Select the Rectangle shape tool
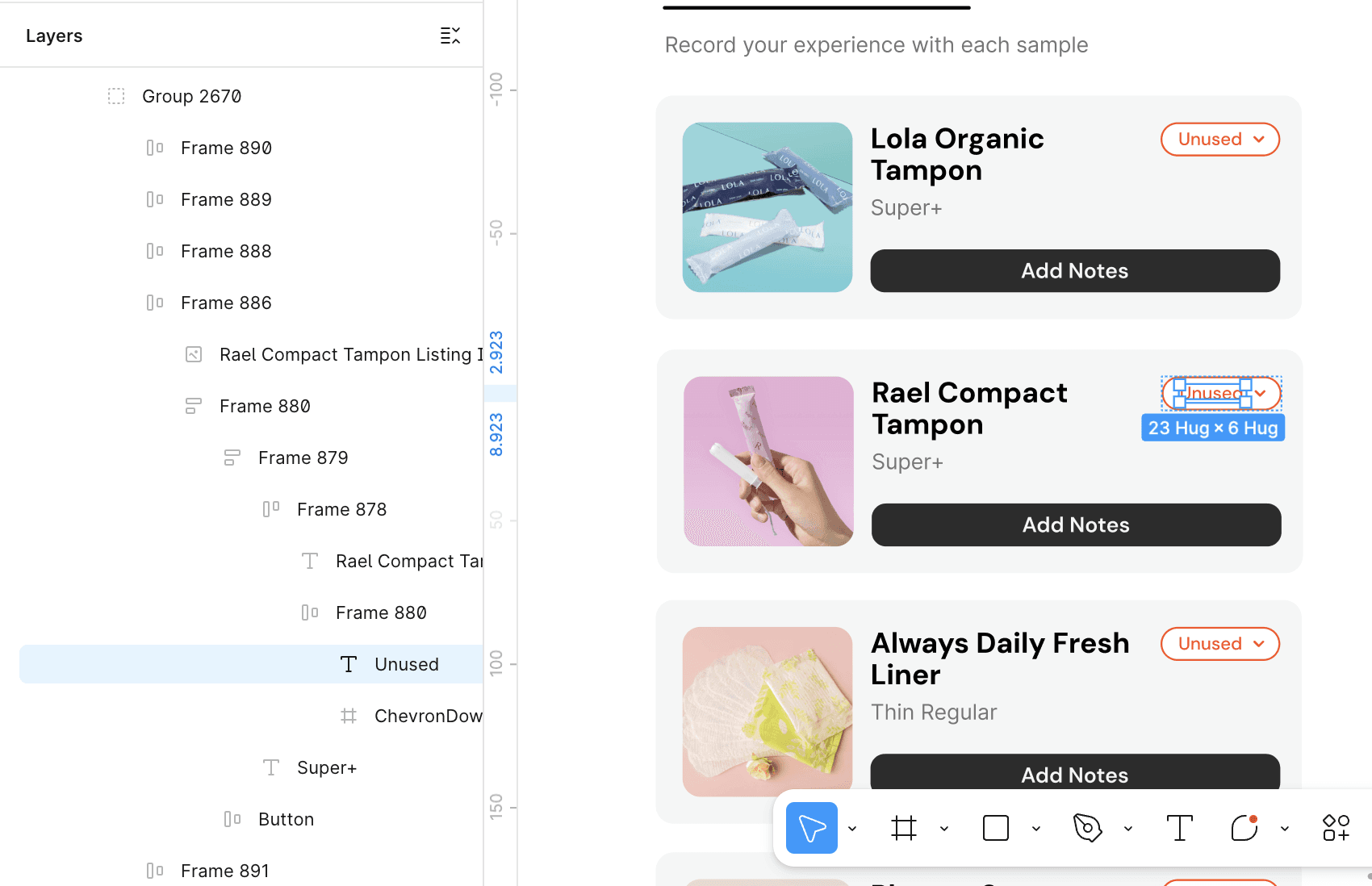 pos(996,828)
